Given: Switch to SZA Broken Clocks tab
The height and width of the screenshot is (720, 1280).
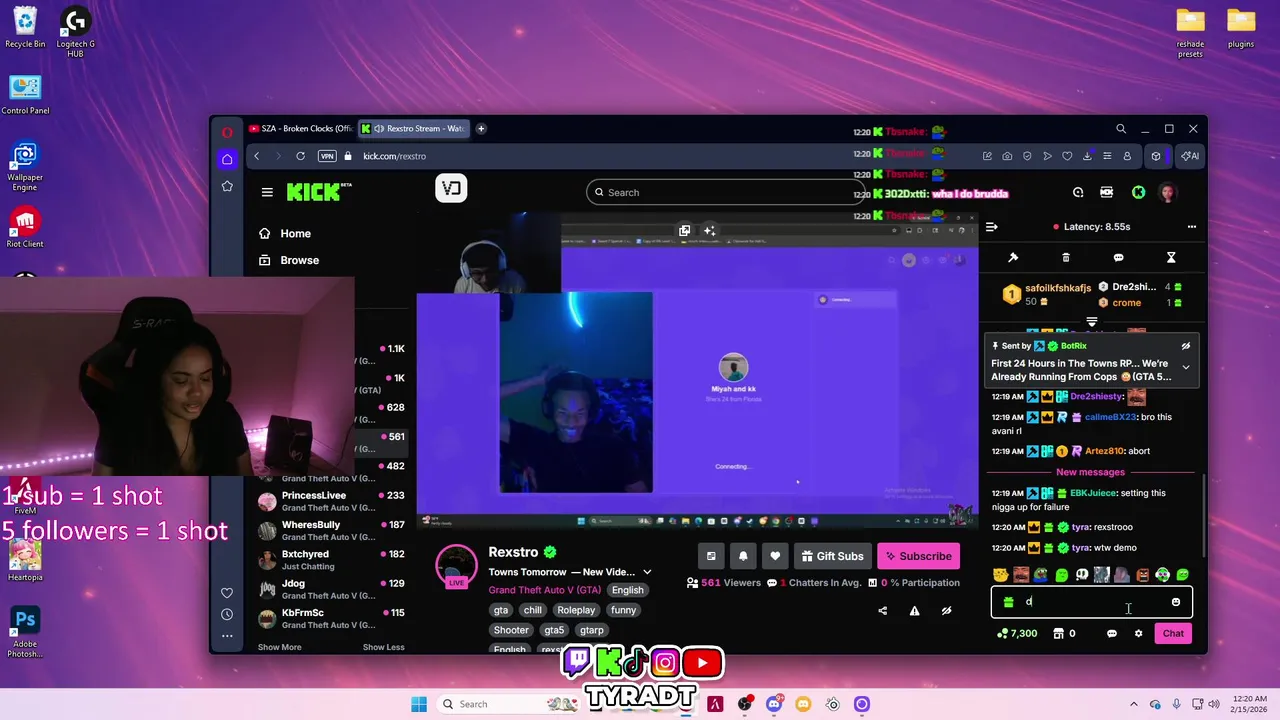Looking at the screenshot, I should [x=300, y=128].
